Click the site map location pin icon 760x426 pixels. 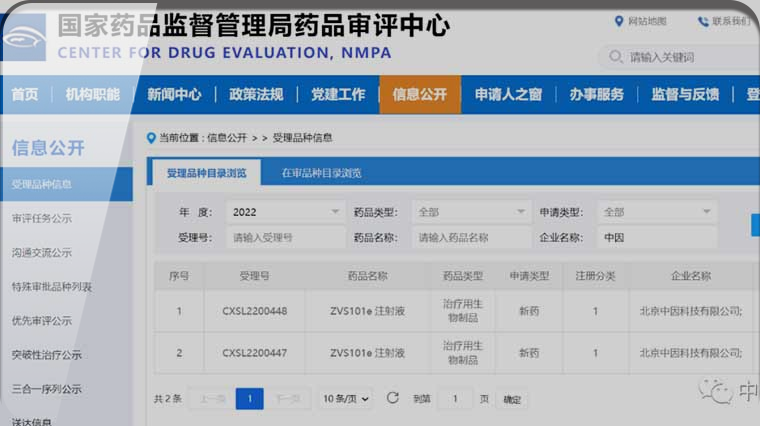point(618,21)
